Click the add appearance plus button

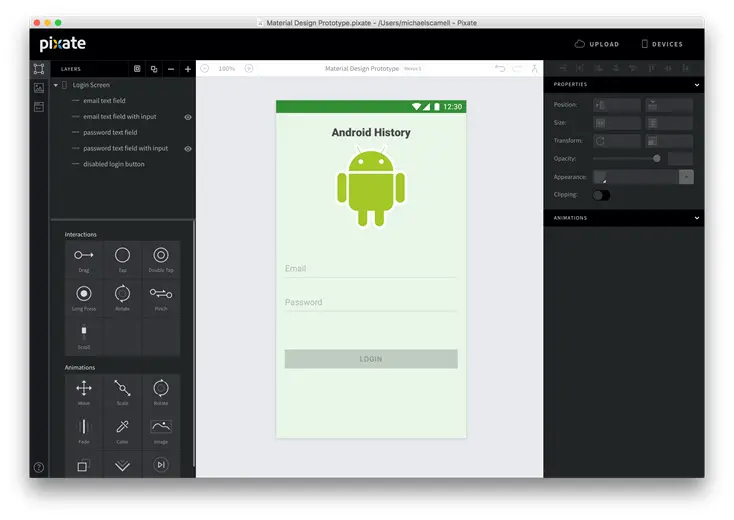click(686, 177)
